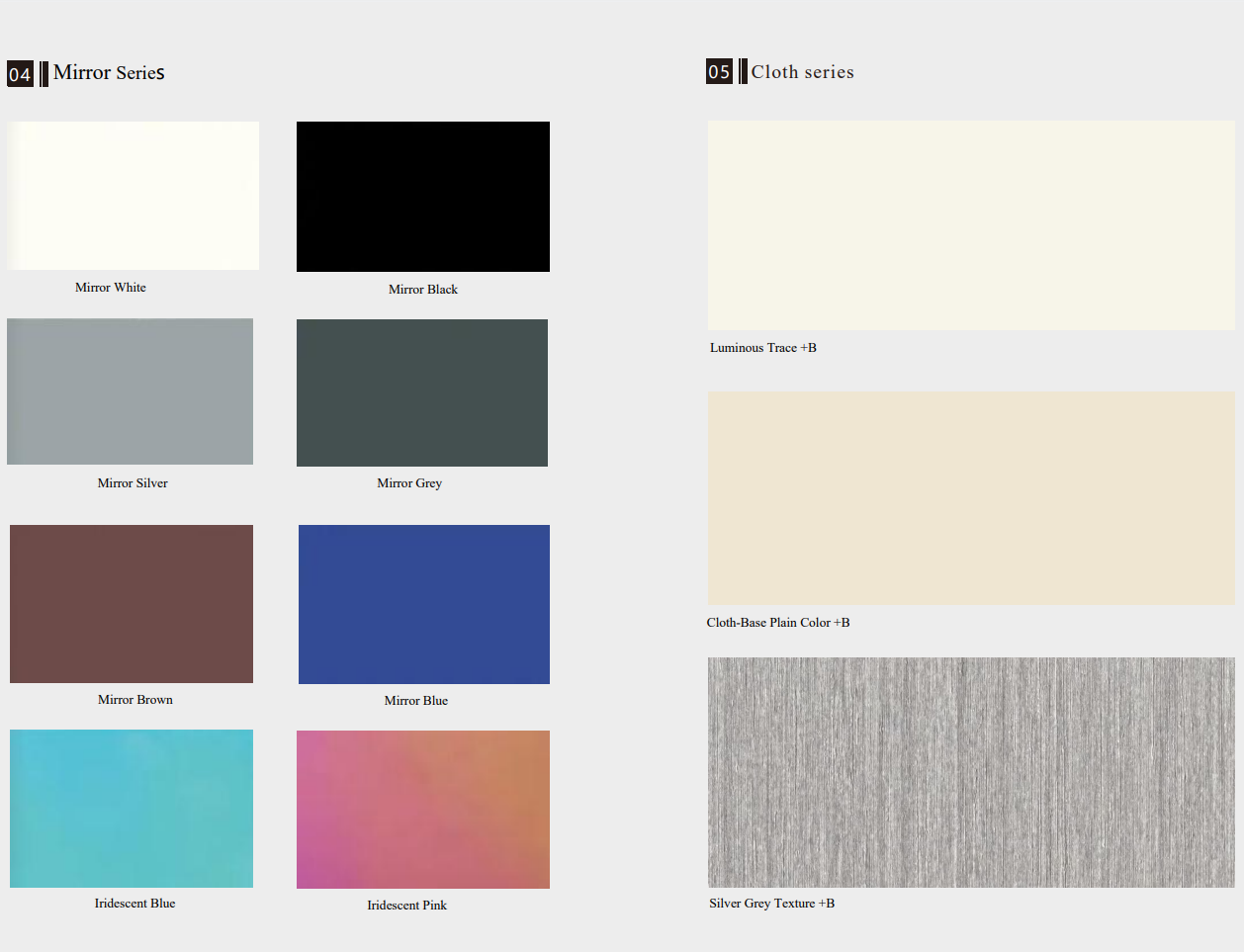The height and width of the screenshot is (952, 1244).
Task: Click the Iridescent Pink label text
Action: [406, 906]
